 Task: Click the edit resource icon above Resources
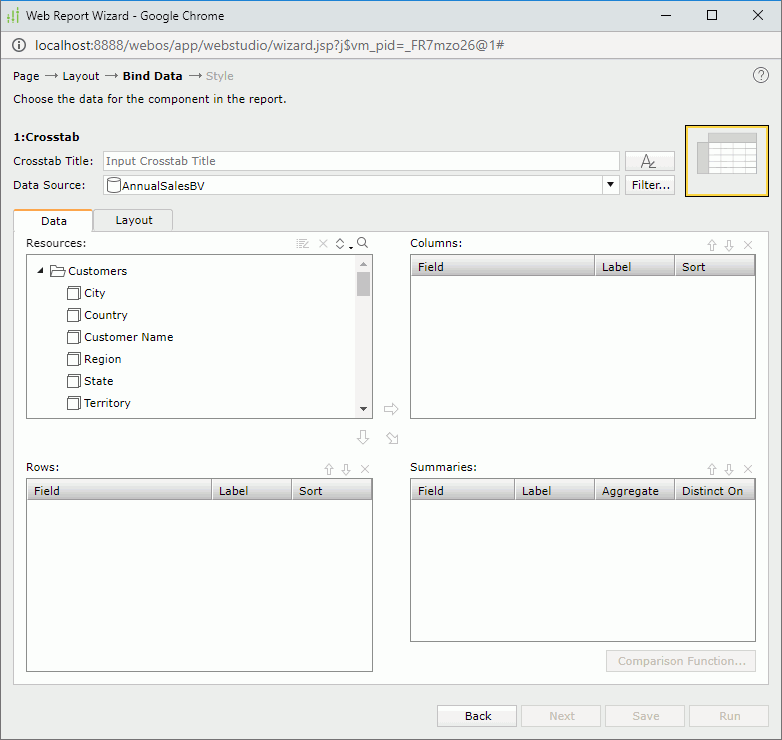(x=303, y=243)
